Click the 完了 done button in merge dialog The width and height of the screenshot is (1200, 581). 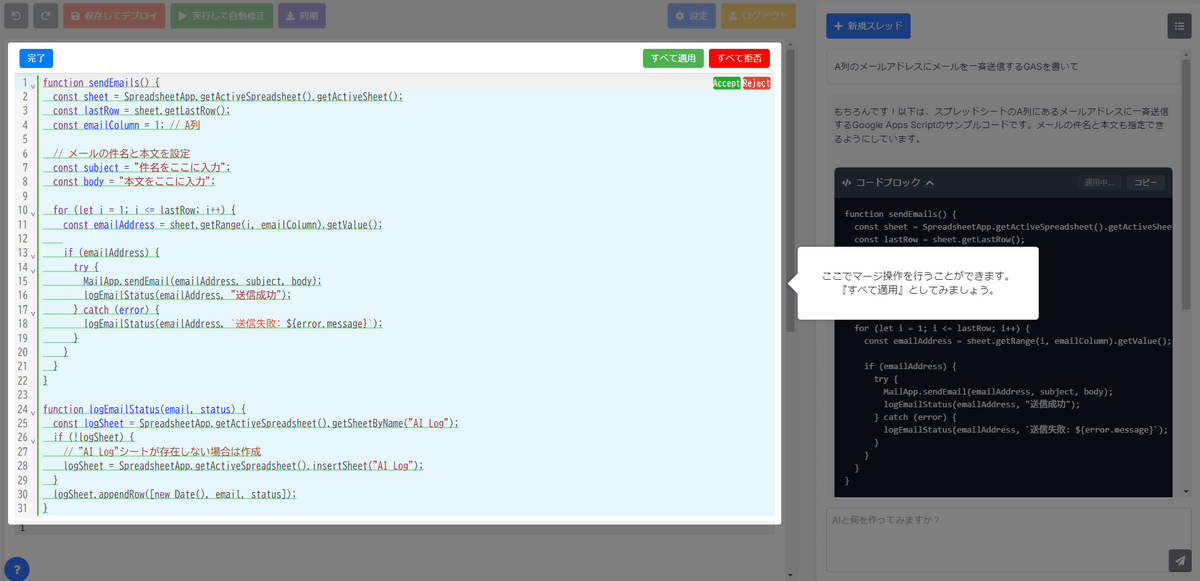[x=36, y=58]
